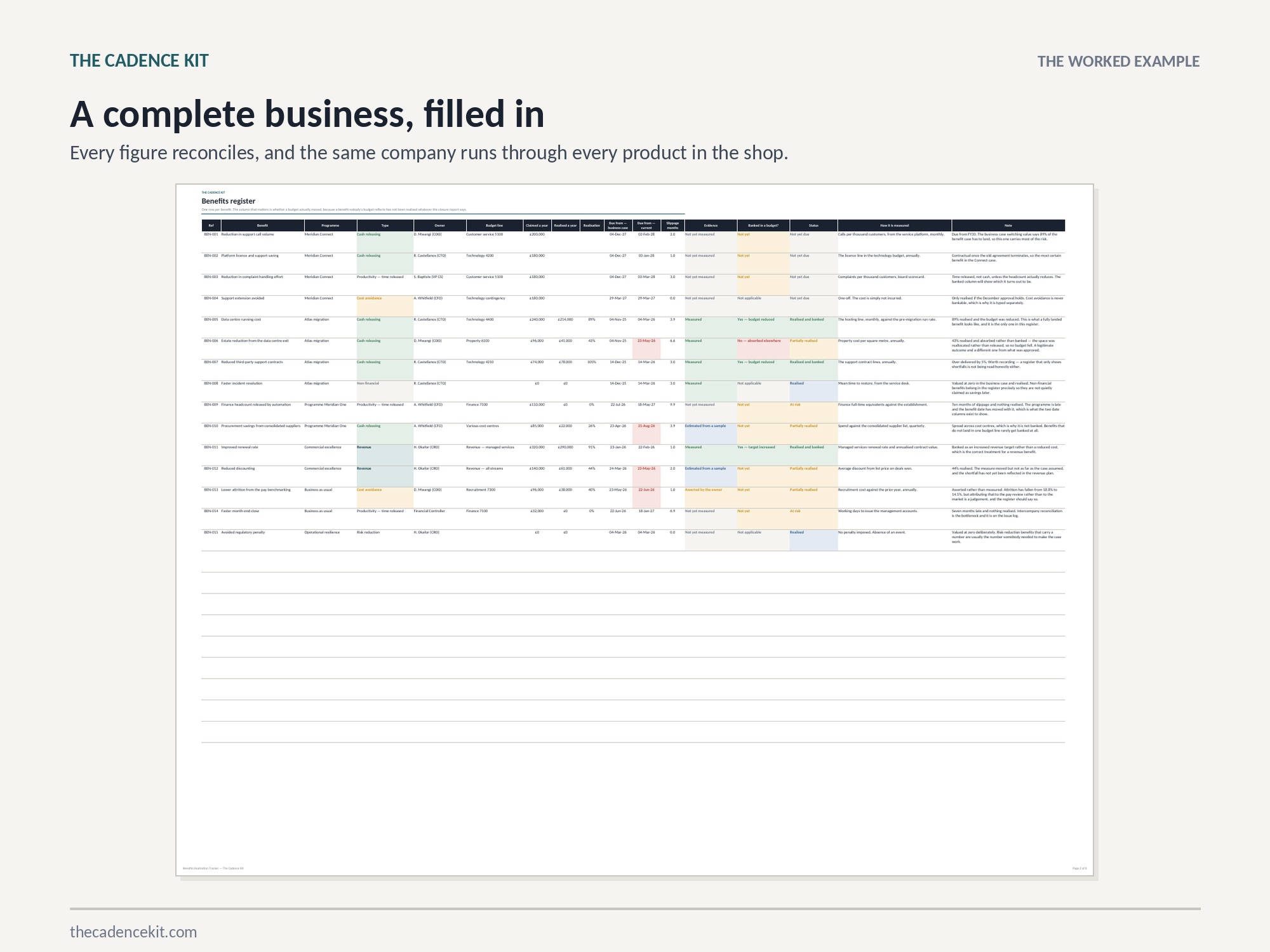Image resolution: width=1270 pixels, height=952 pixels.
Task: Click the BEN-005 reference cell
Action: tap(211, 320)
